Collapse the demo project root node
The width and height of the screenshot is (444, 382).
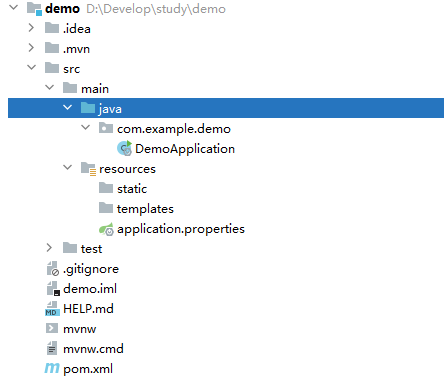14,7
